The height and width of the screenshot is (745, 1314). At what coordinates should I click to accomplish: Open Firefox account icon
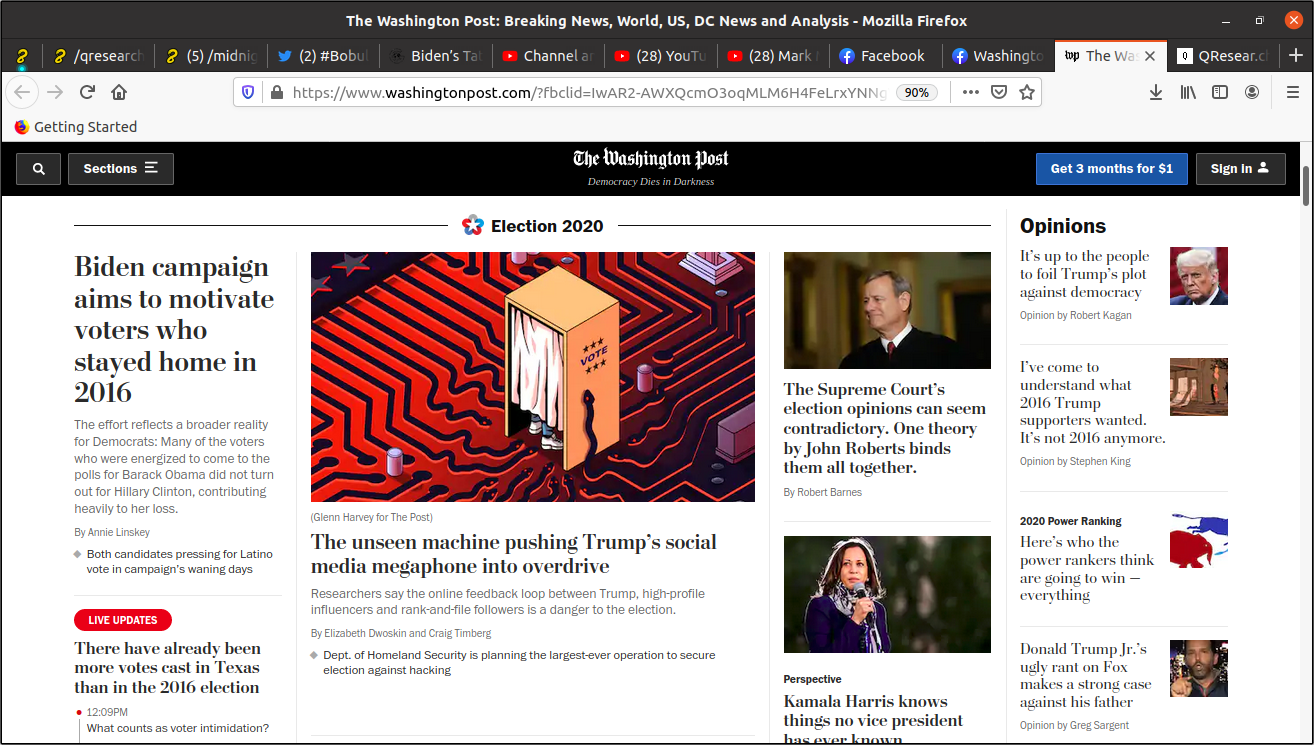click(1252, 92)
